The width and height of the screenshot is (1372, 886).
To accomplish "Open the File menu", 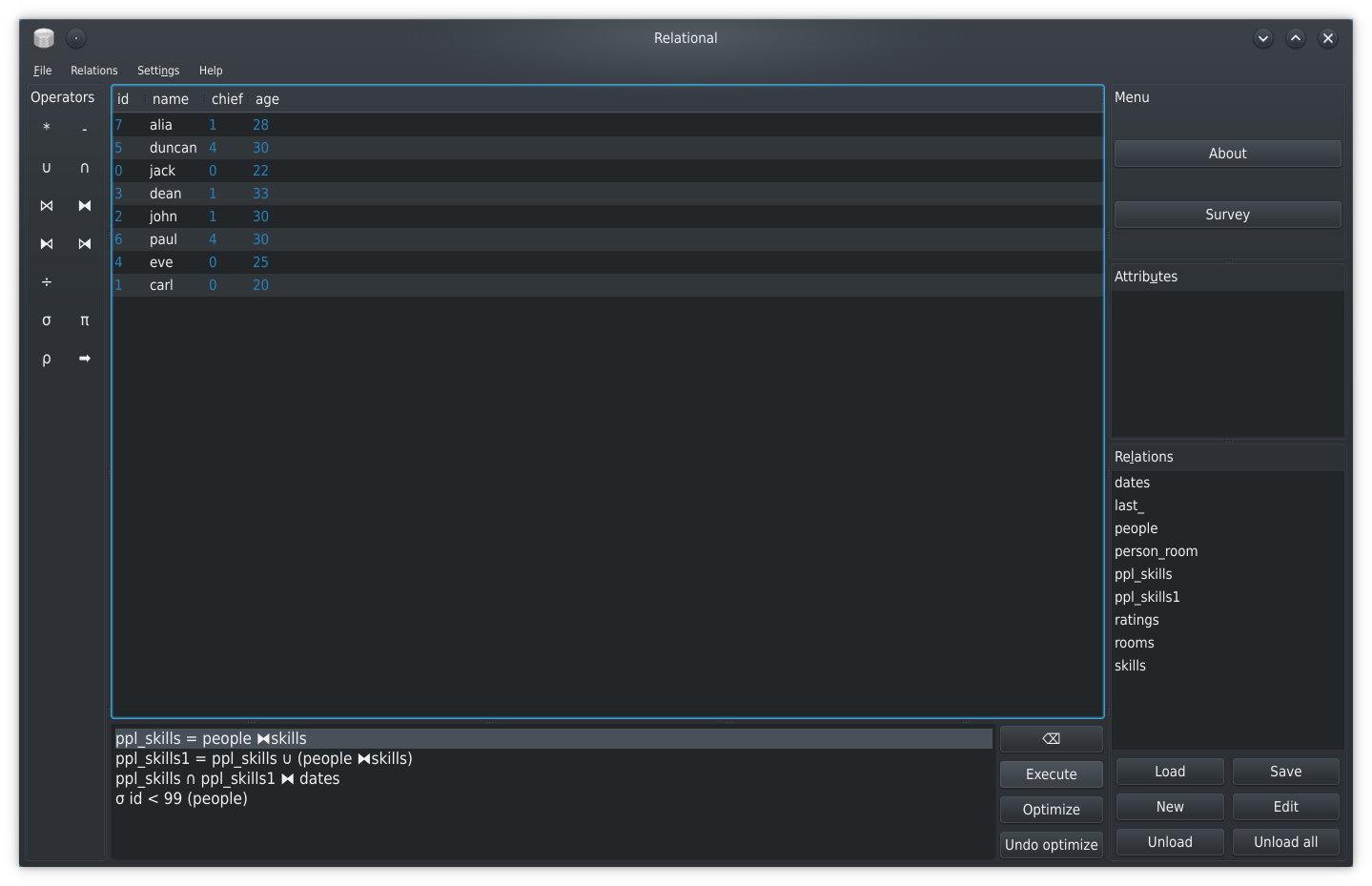I will point(43,71).
